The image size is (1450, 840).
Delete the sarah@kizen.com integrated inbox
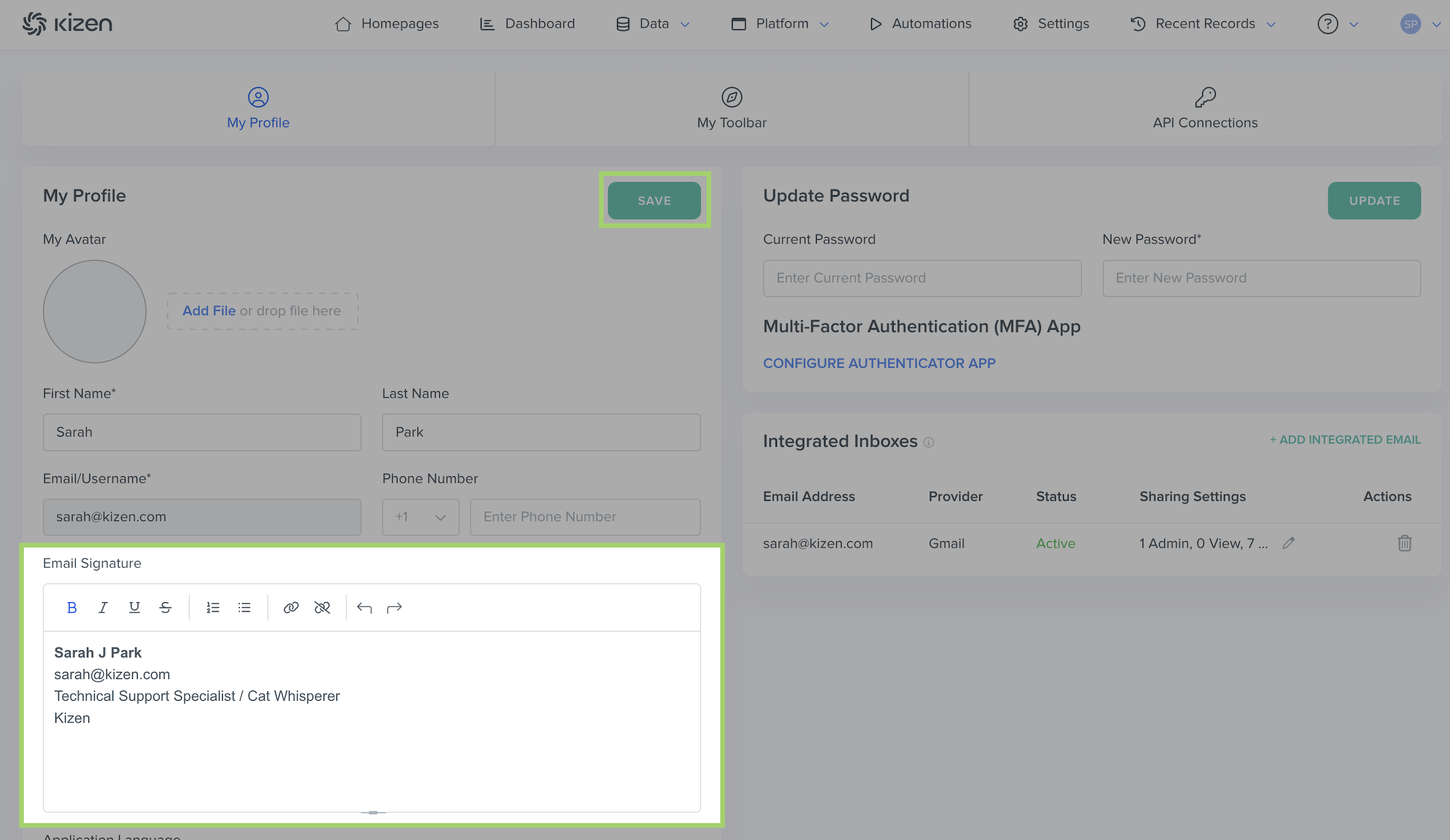click(x=1405, y=543)
